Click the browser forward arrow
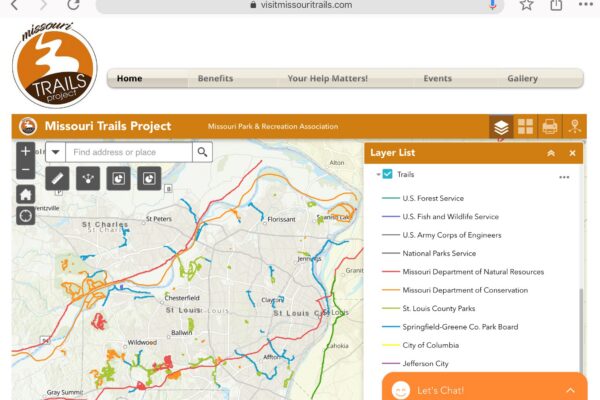 coord(43,5)
